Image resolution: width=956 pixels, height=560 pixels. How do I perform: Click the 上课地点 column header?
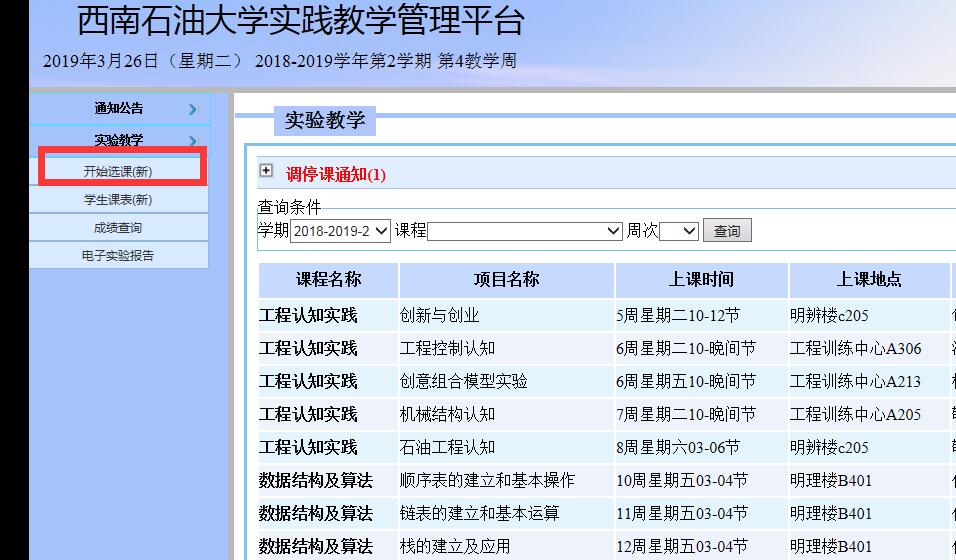coord(869,279)
